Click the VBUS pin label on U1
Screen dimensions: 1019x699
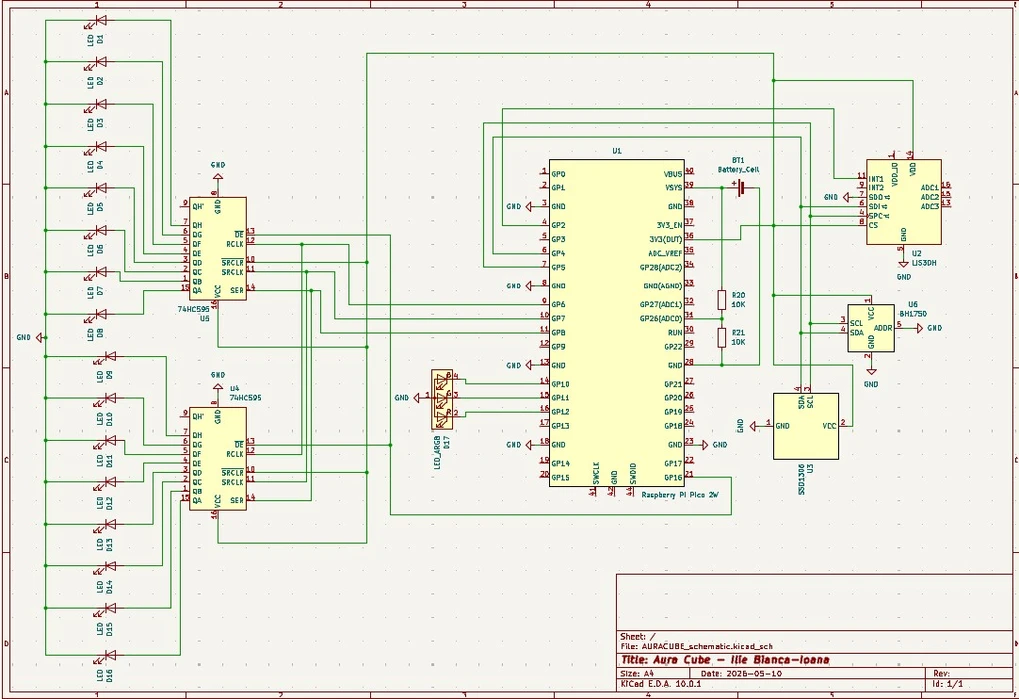[673, 174]
